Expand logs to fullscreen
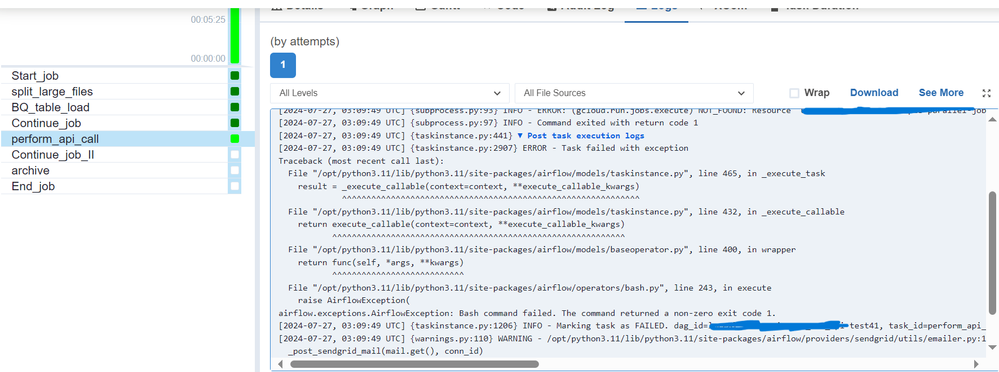Screen dimensions: 999x372 pos(986,93)
